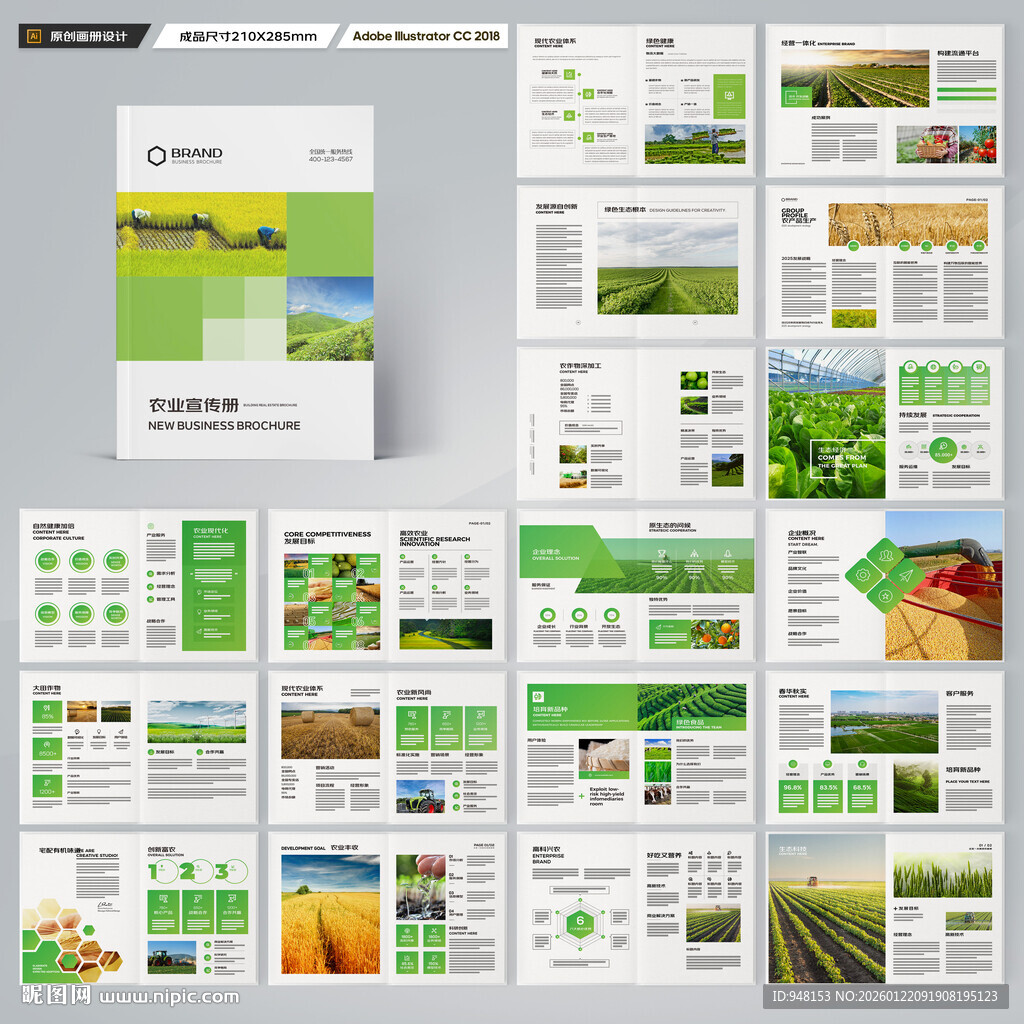The image size is (1024, 1024).
Task: Click the gear icon diamond in 企业概况 spread
Action: (x=863, y=575)
